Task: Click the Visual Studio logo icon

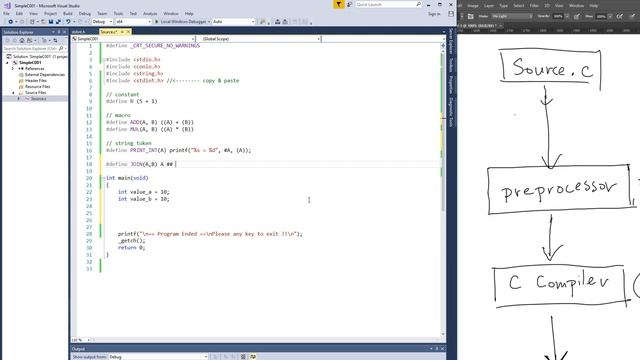Action: (7, 6)
